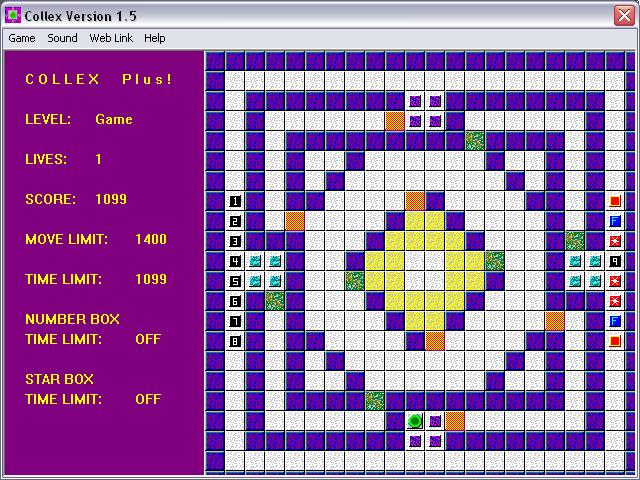Click blue F box in number box 2 row
Image resolution: width=640 pixels, height=480 pixels.
pos(615,221)
